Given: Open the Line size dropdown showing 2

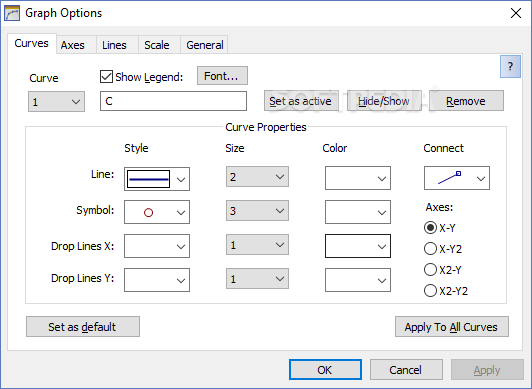Looking at the screenshot, I should 257,176.
